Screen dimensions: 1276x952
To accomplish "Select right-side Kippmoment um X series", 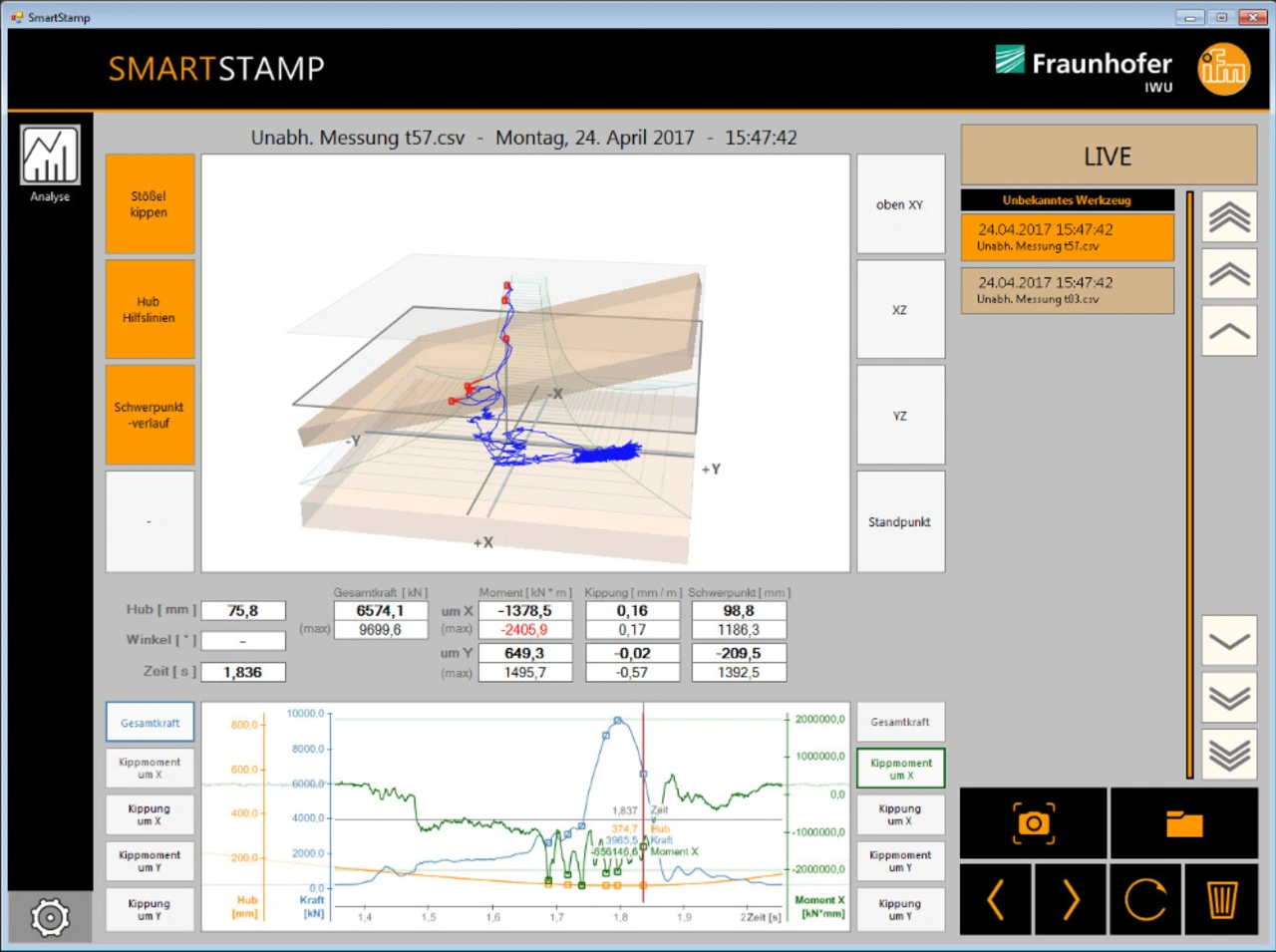I will [x=900, y=769].
